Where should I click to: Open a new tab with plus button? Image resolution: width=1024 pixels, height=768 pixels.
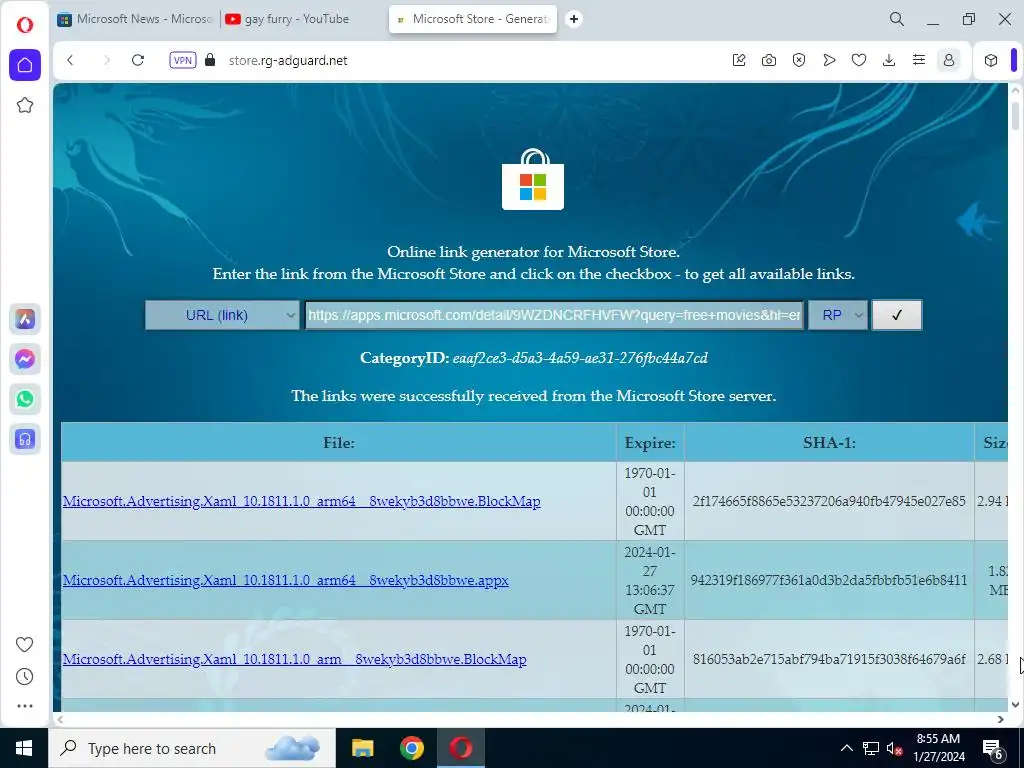coord(574,19)
